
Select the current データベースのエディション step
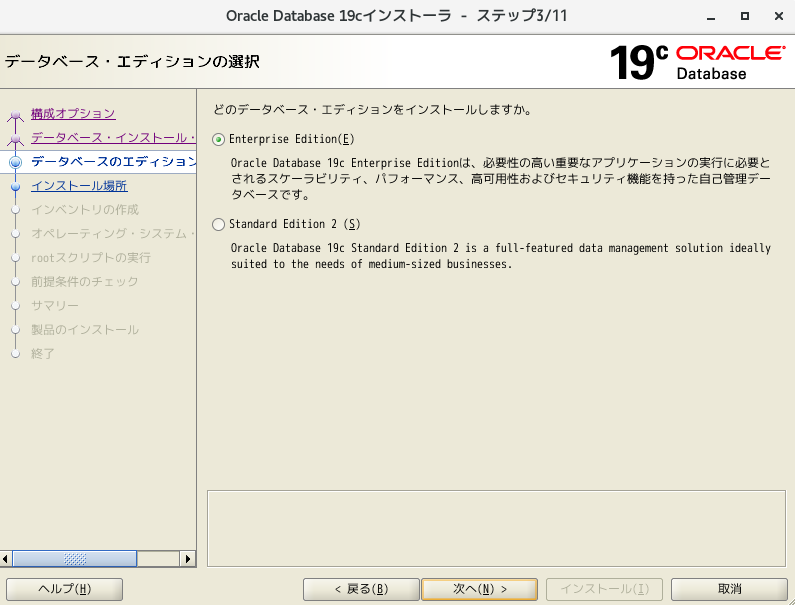(x=113, y=161)
